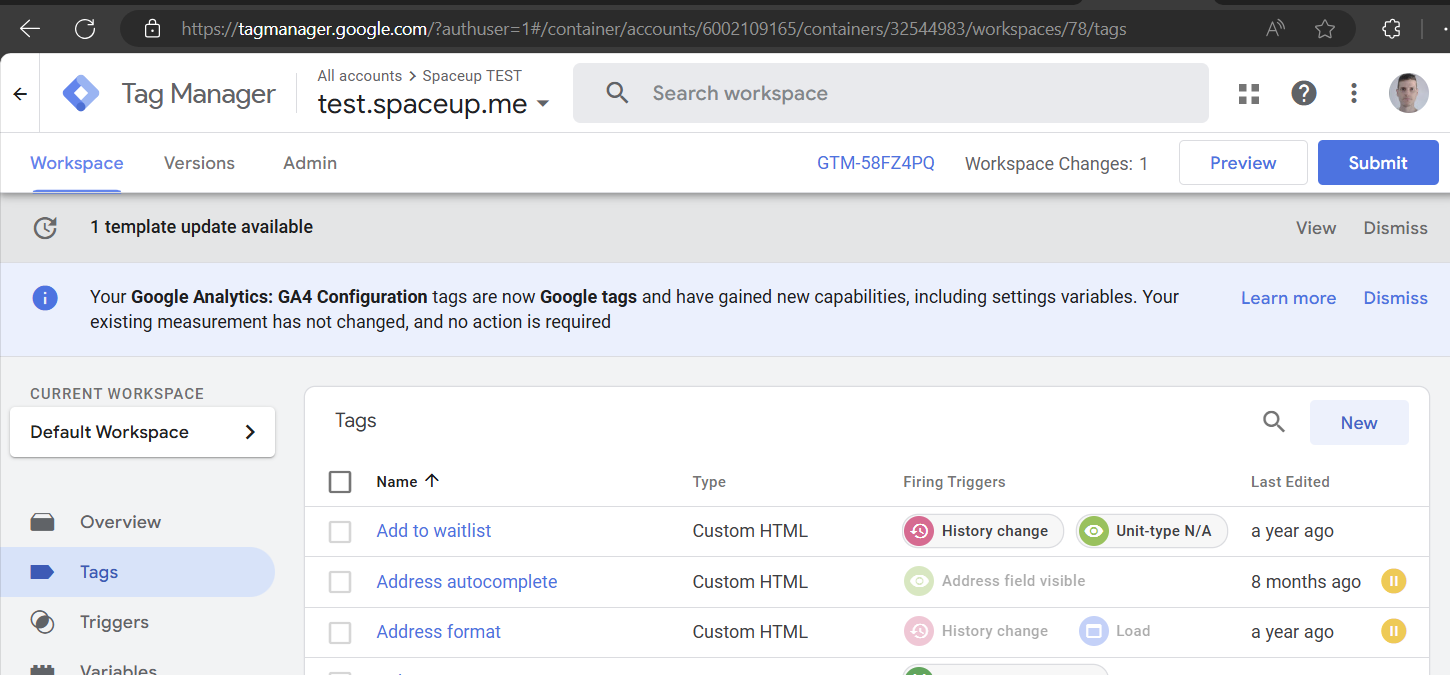The image size is (1450, 675).
Task: Bookmark this page with the star icon
Action: coord(1325,29)
